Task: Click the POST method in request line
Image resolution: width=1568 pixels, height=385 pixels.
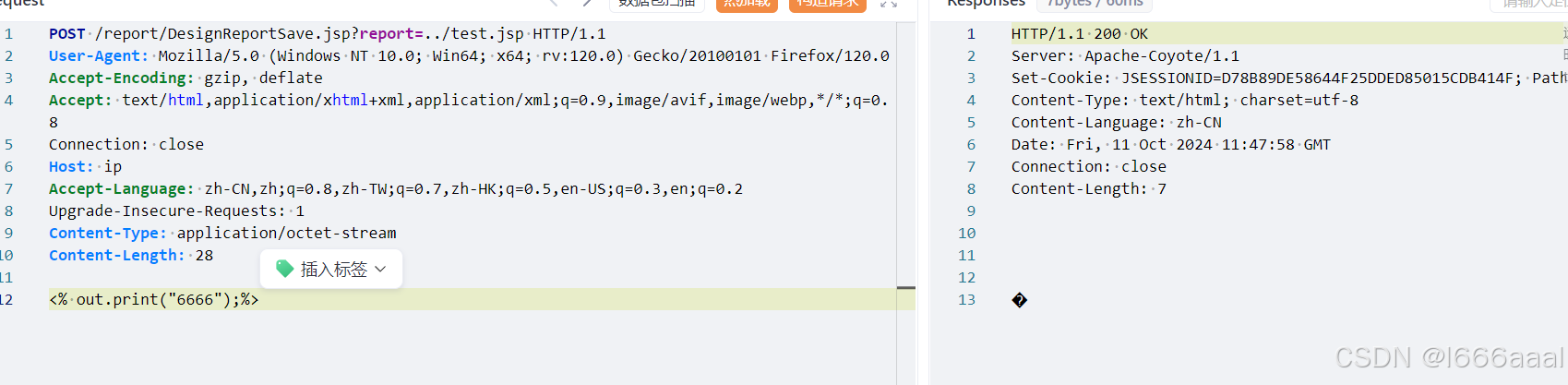Action: pyautogui.click(x=67, y=34)
